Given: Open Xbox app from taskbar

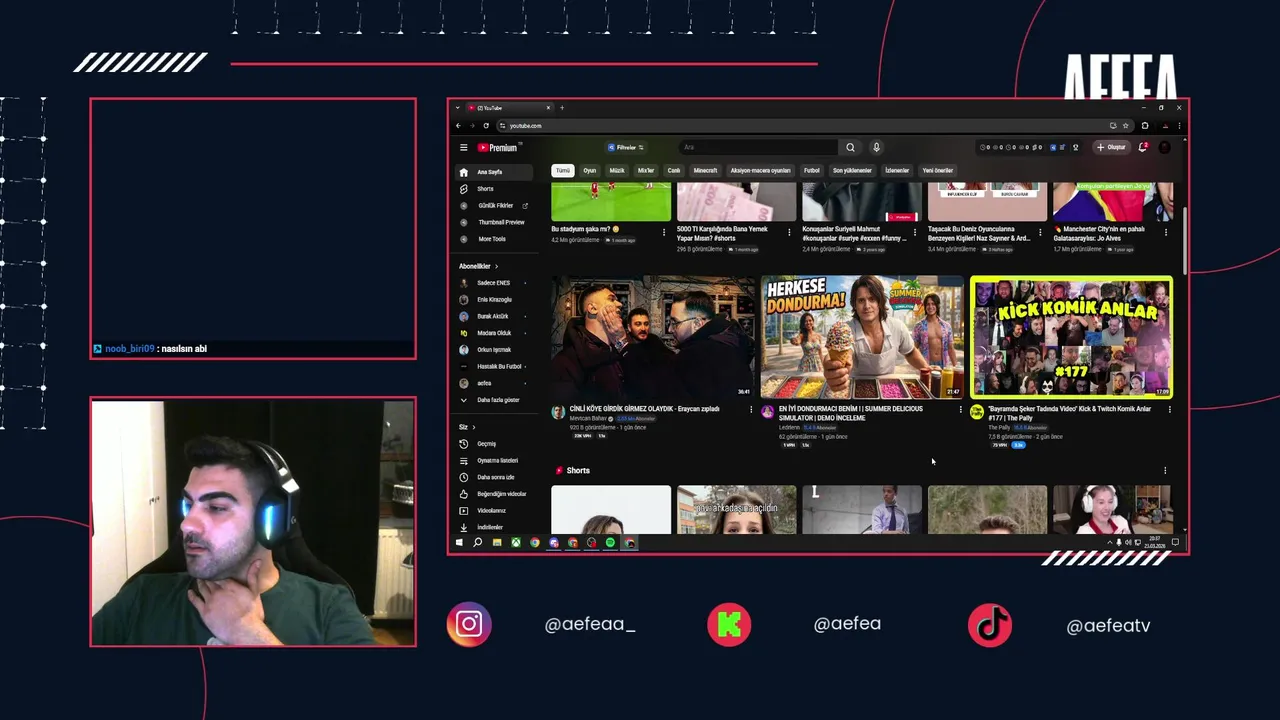Looking at the screenshot, I should point(516,543).
